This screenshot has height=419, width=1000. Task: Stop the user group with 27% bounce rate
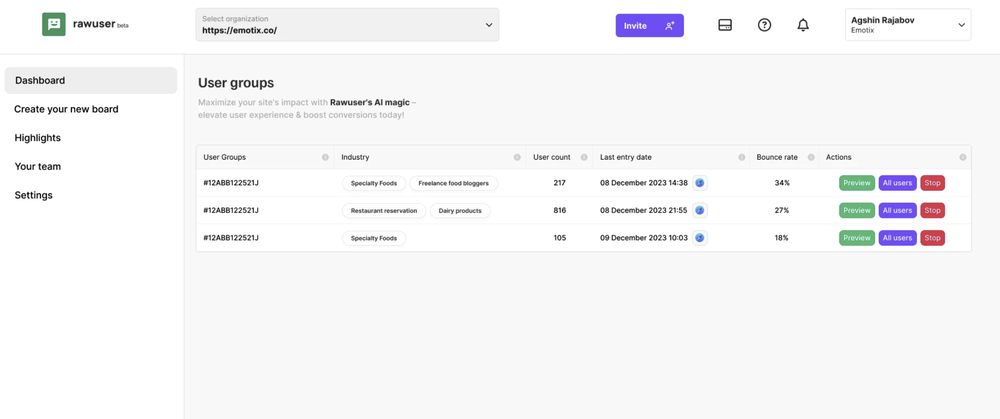[932, 211]
